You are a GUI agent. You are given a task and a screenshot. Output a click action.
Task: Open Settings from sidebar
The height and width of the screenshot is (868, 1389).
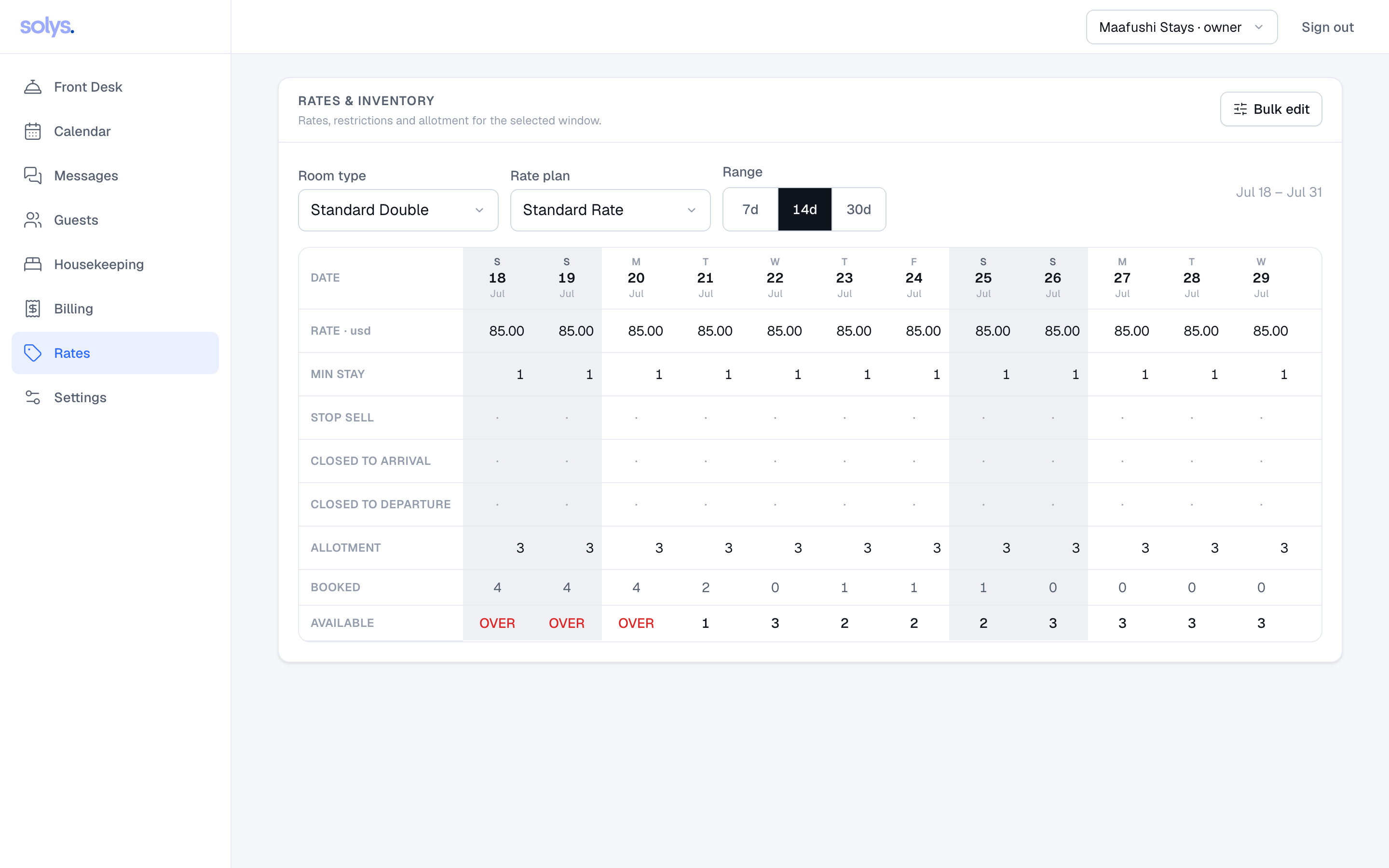(115, 397)
